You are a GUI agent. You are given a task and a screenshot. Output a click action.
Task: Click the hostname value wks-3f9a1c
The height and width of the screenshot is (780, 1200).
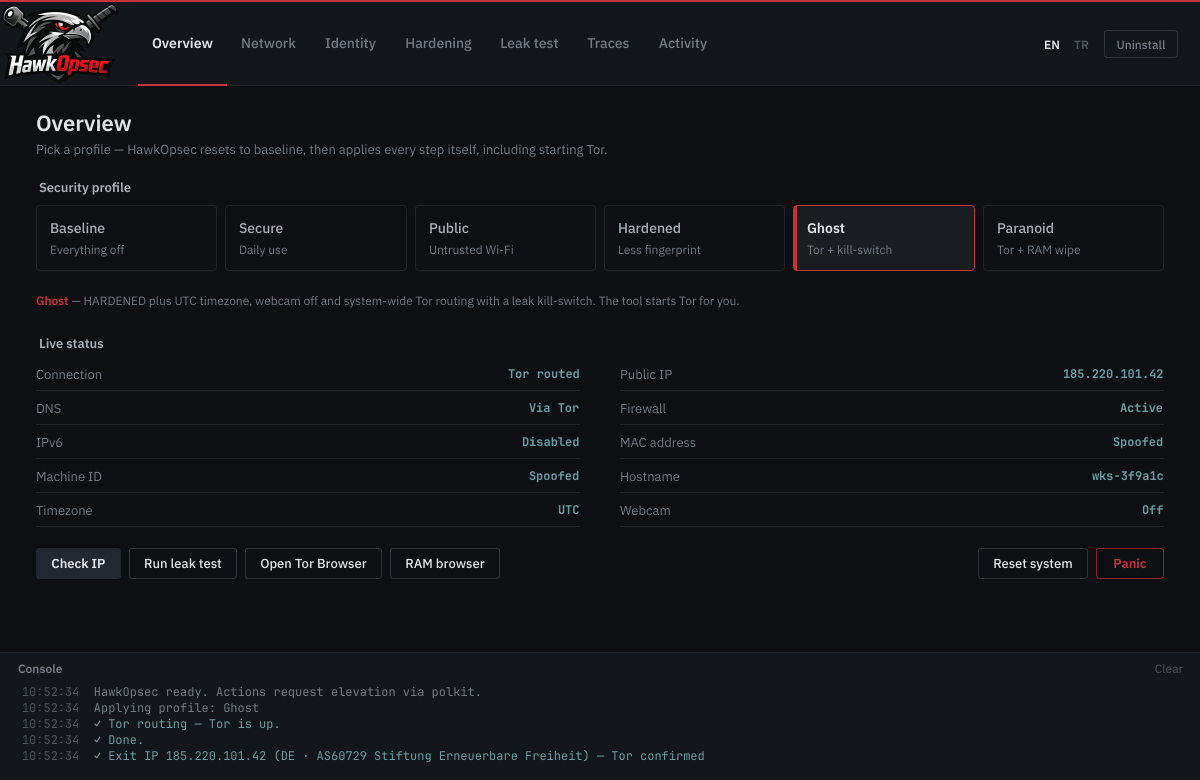click(1127, 476)
